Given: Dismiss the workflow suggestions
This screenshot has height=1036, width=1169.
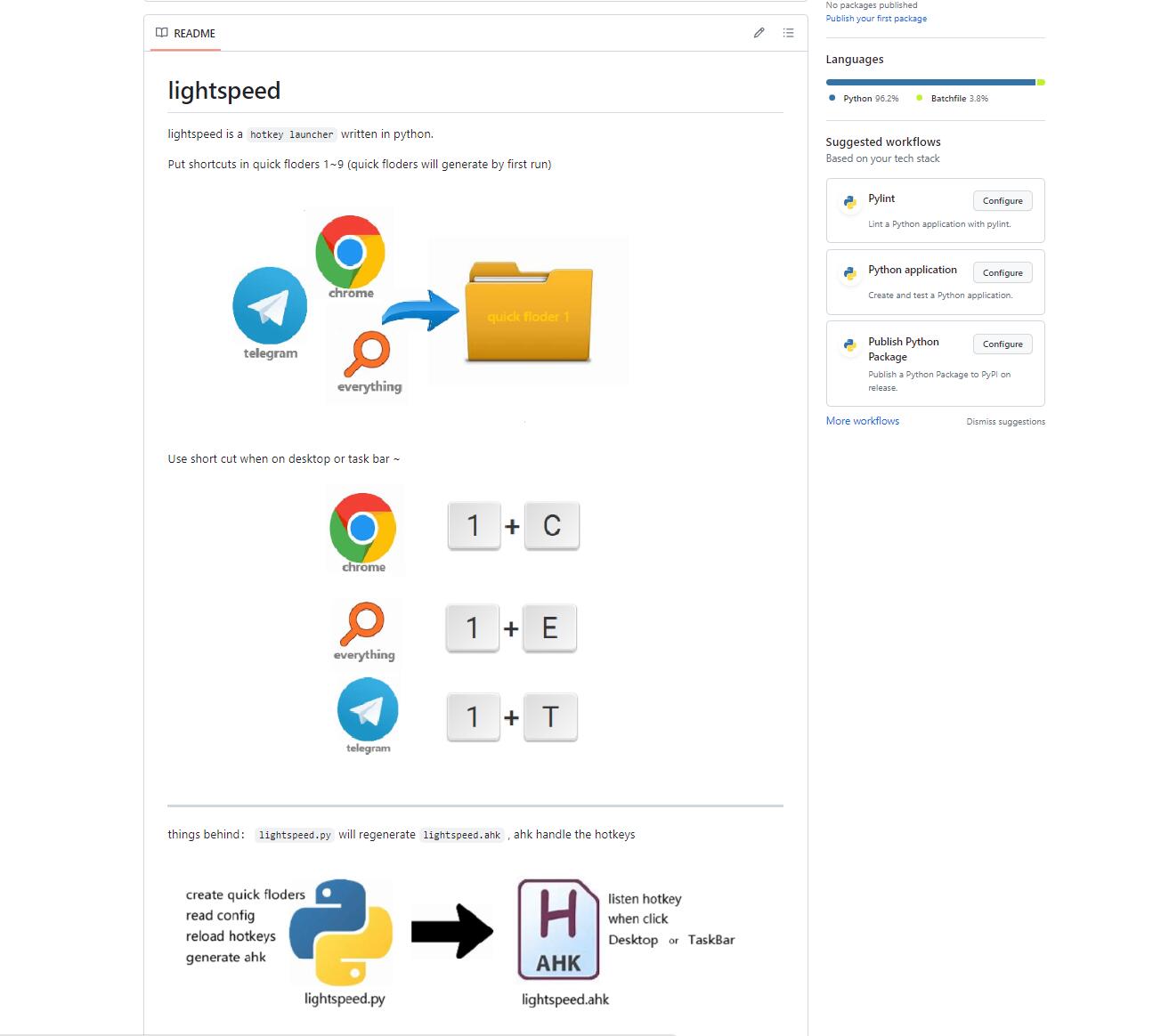Looking at the screenshot, I should coord(1006,422).
